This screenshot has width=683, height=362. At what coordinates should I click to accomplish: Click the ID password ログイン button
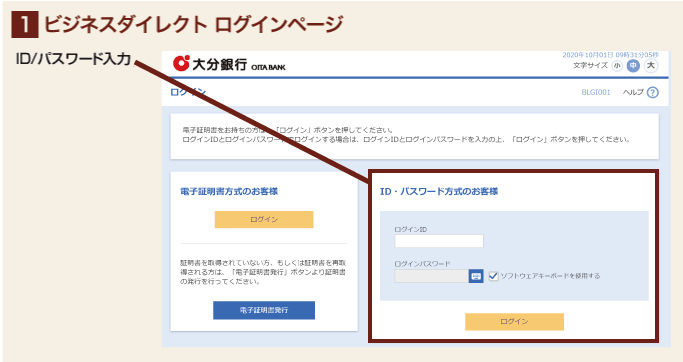(x=514, y=321)
